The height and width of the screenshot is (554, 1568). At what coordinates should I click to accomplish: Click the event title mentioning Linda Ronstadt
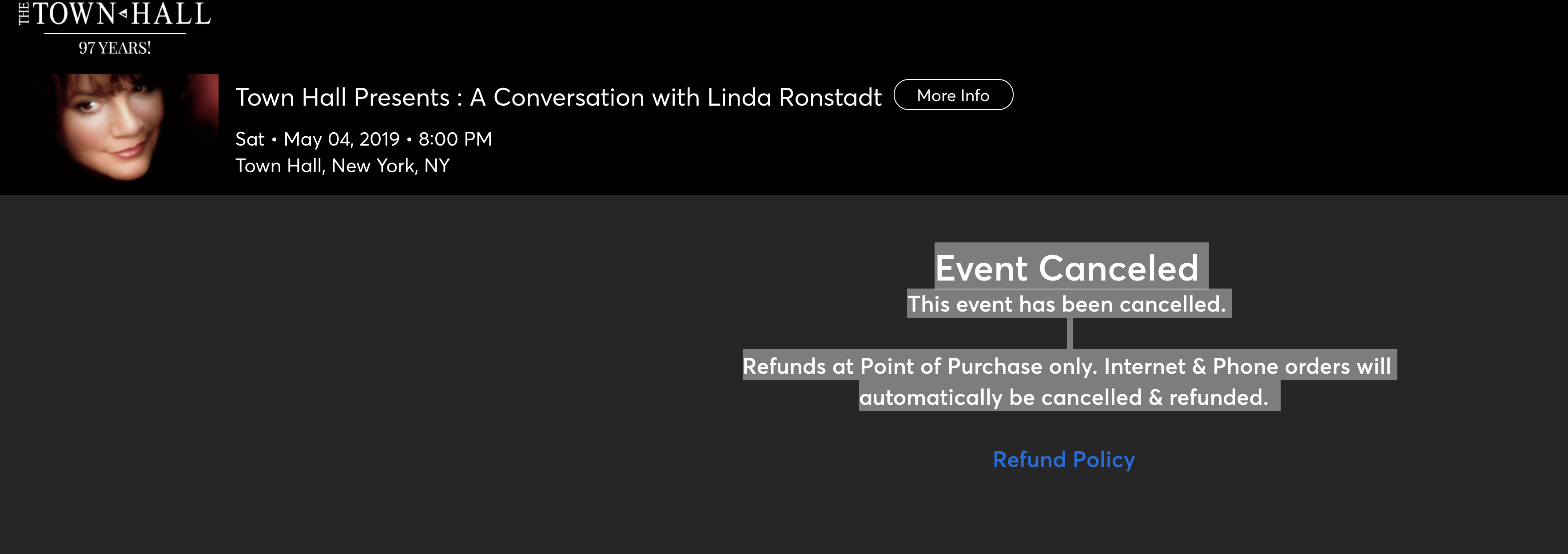(x=558, y=97)
